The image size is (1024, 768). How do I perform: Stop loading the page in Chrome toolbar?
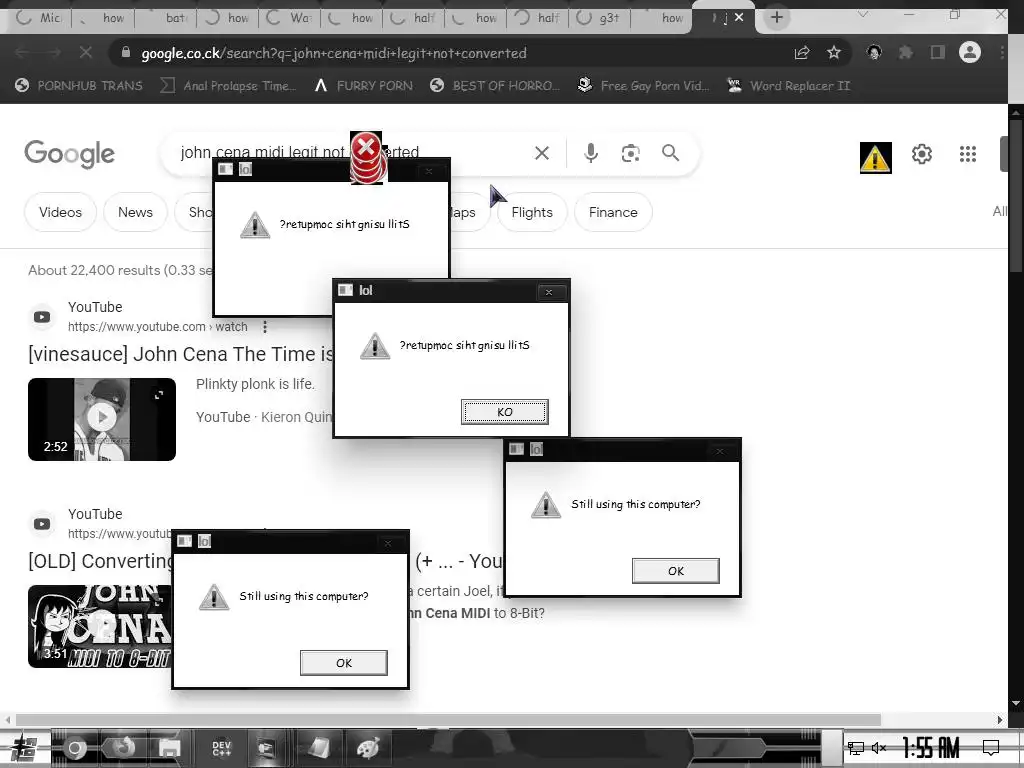coord(86,53)
